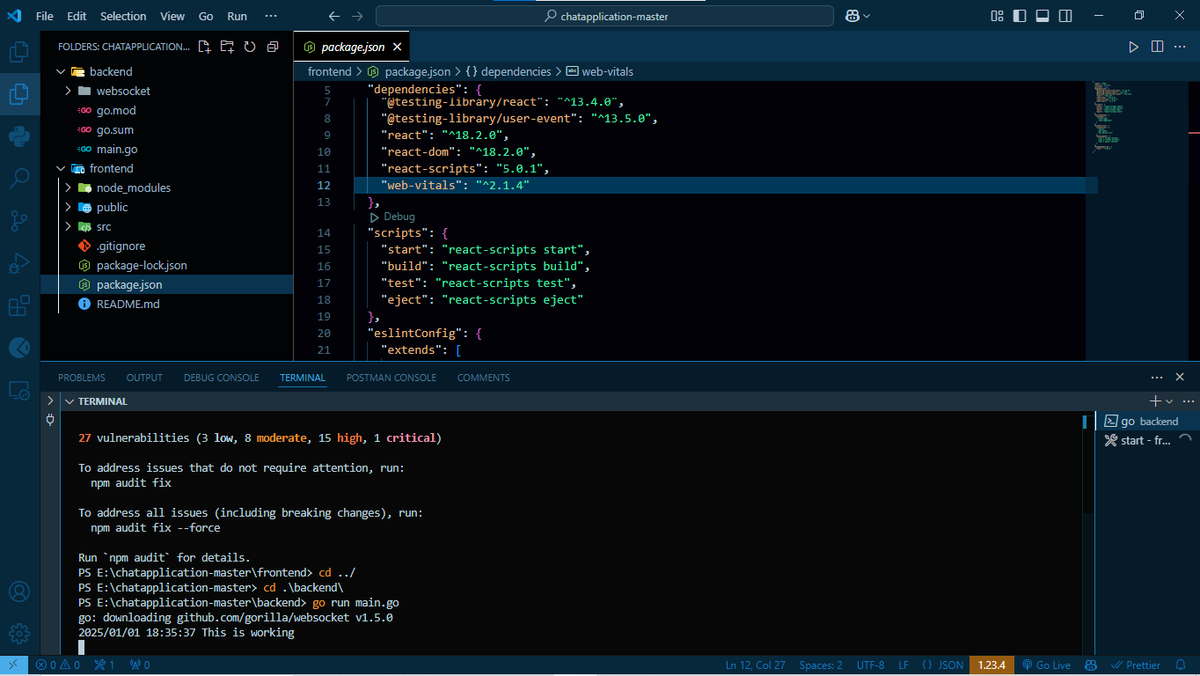Expand the src folder
This screenshot has height=676, width=1200.
(x=69, y=227)
